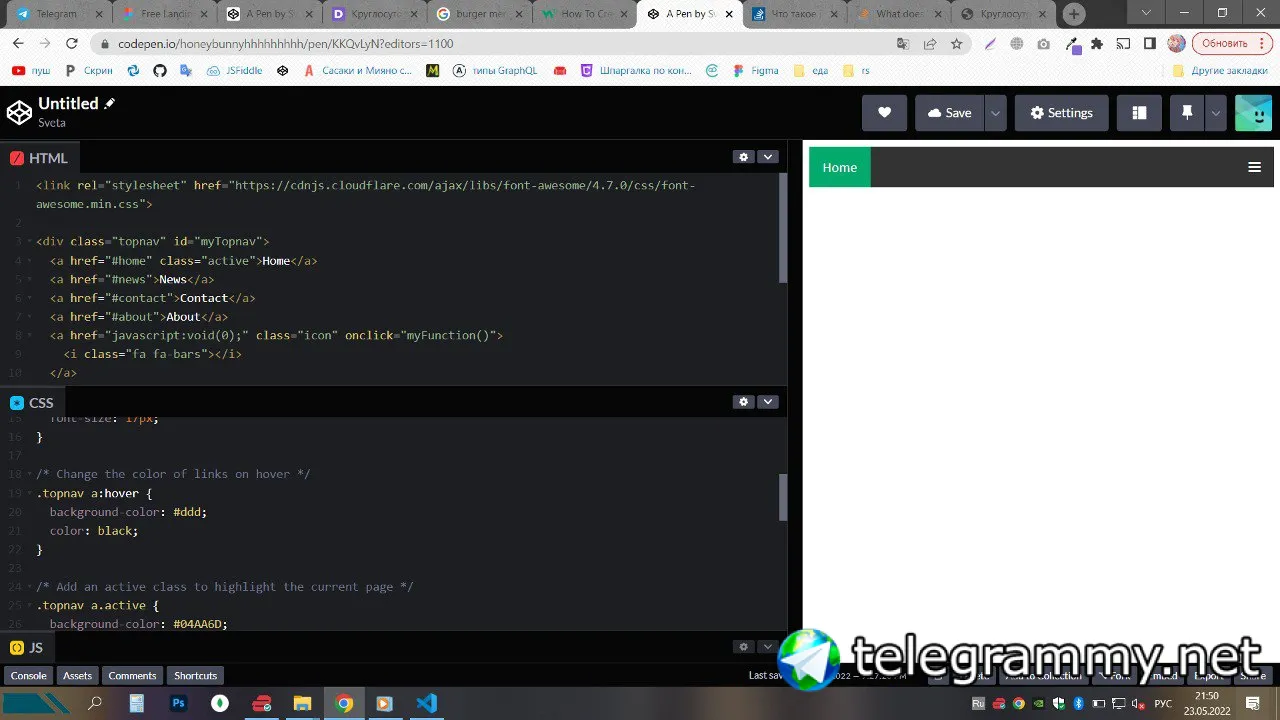Edit the pen title using the pencil icon
Viewport: 1280px width, 720px height.
click(x=110, y=103)
